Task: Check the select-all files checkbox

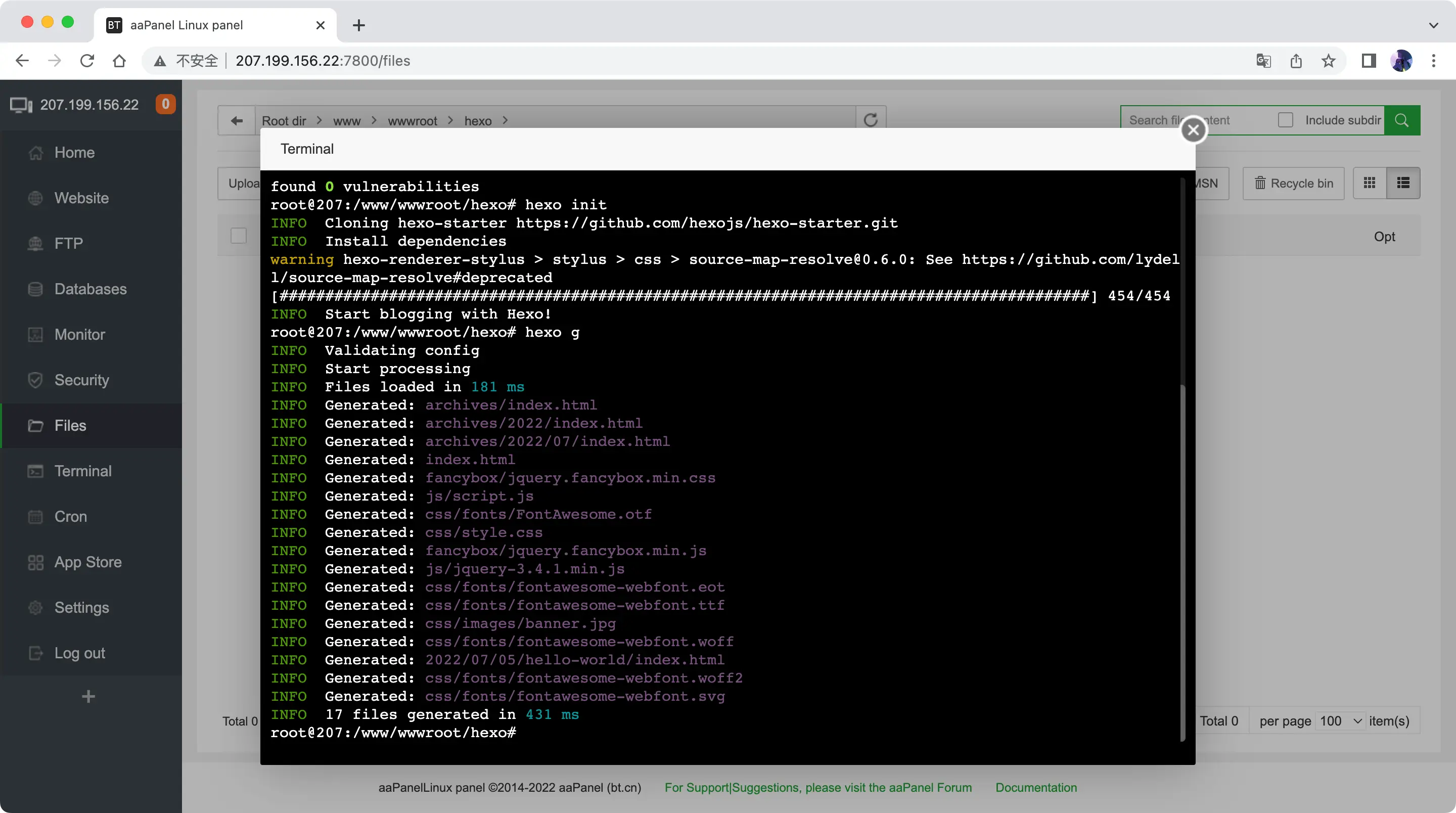Action: pos(239,236)
